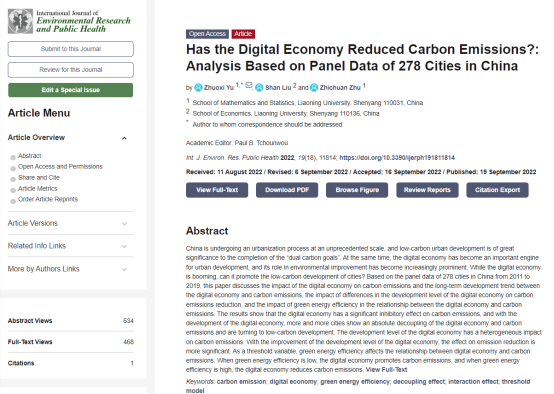Open the DOI link for the article
Image resolution: width=554 pixels, height=394 pixels.
[397, 158]
